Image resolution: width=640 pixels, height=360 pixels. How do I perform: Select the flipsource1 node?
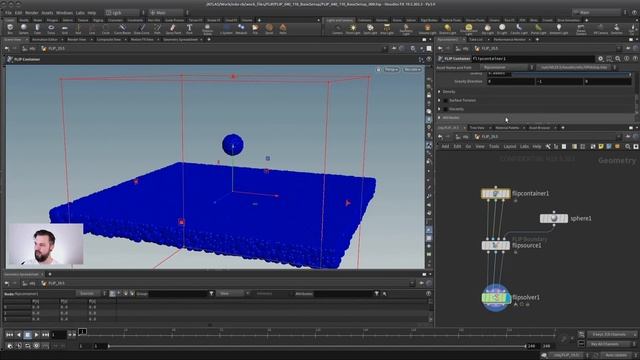(496, 245)
